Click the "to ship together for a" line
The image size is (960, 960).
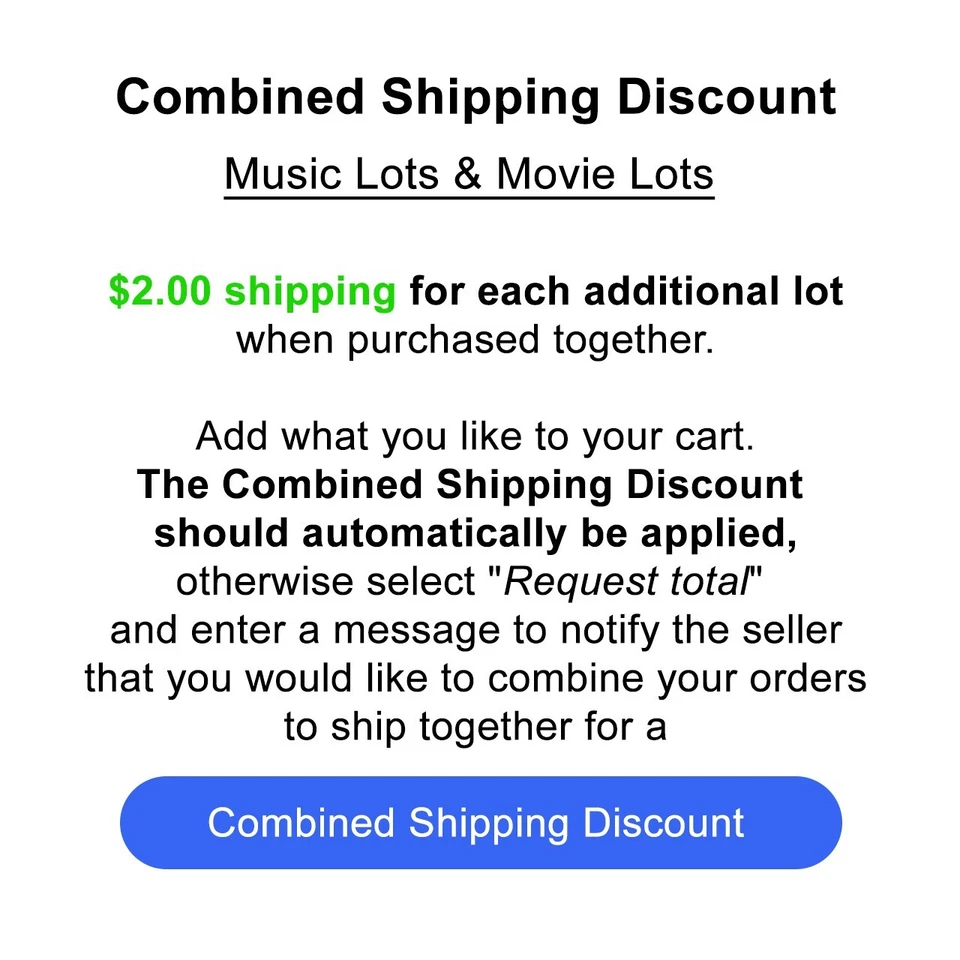coord(476,726)
